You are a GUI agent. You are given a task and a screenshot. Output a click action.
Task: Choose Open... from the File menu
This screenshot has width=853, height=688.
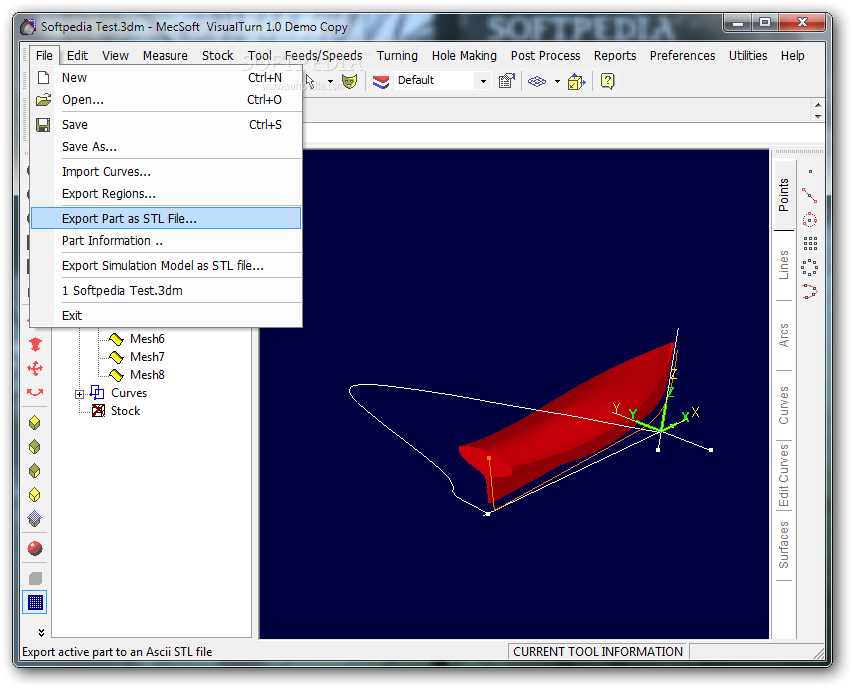click(x=166, y=100)
